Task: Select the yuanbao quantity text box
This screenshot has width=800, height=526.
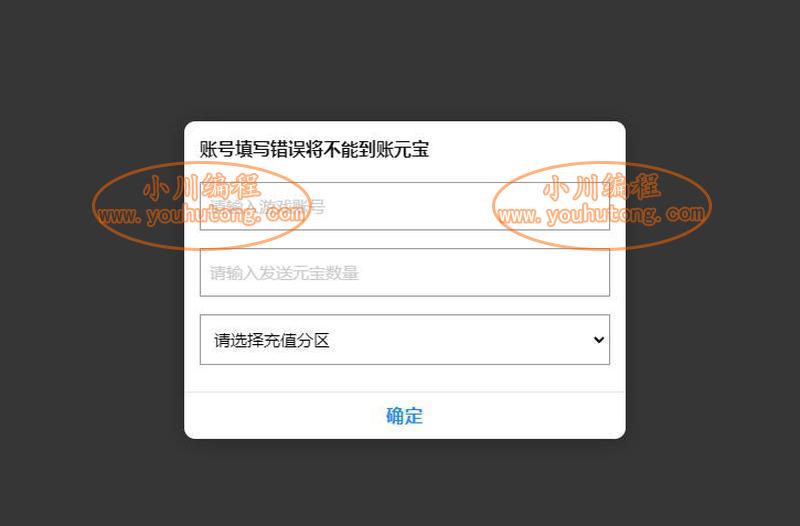Action: 405,272
